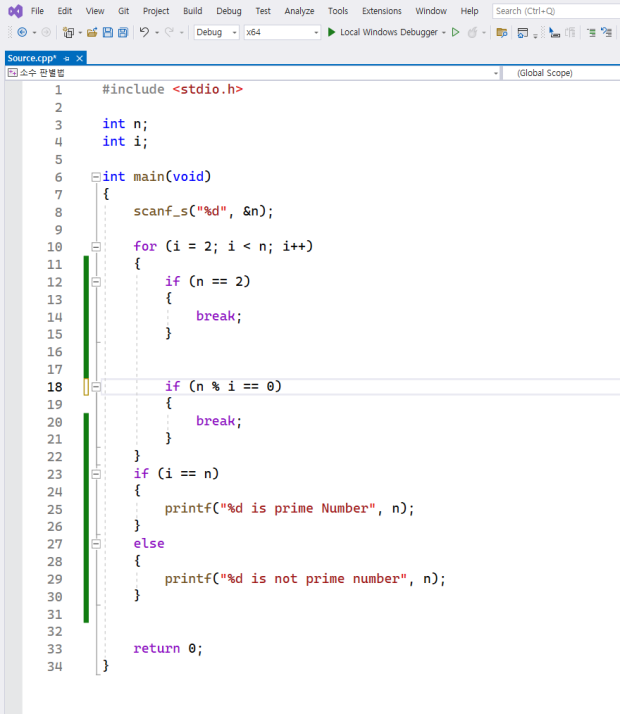Open the Tools menu
Viewport: 620px width, 714px height.
(x=338, y=11)
